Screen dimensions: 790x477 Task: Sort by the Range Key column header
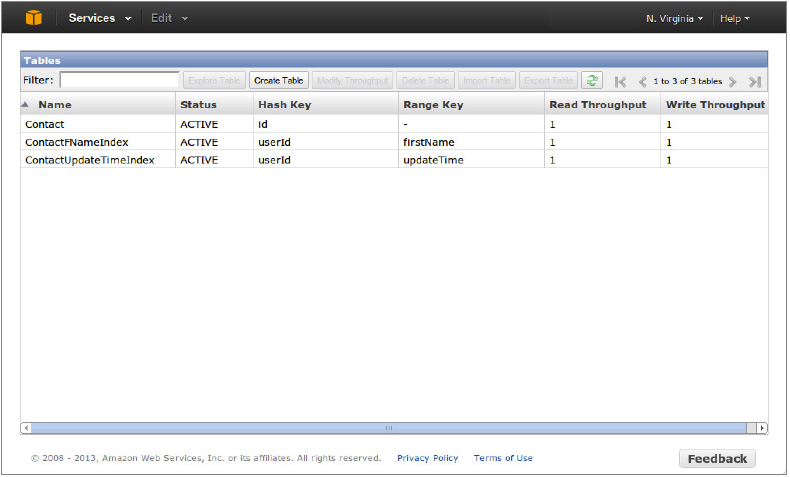click(x=471, y=104)
